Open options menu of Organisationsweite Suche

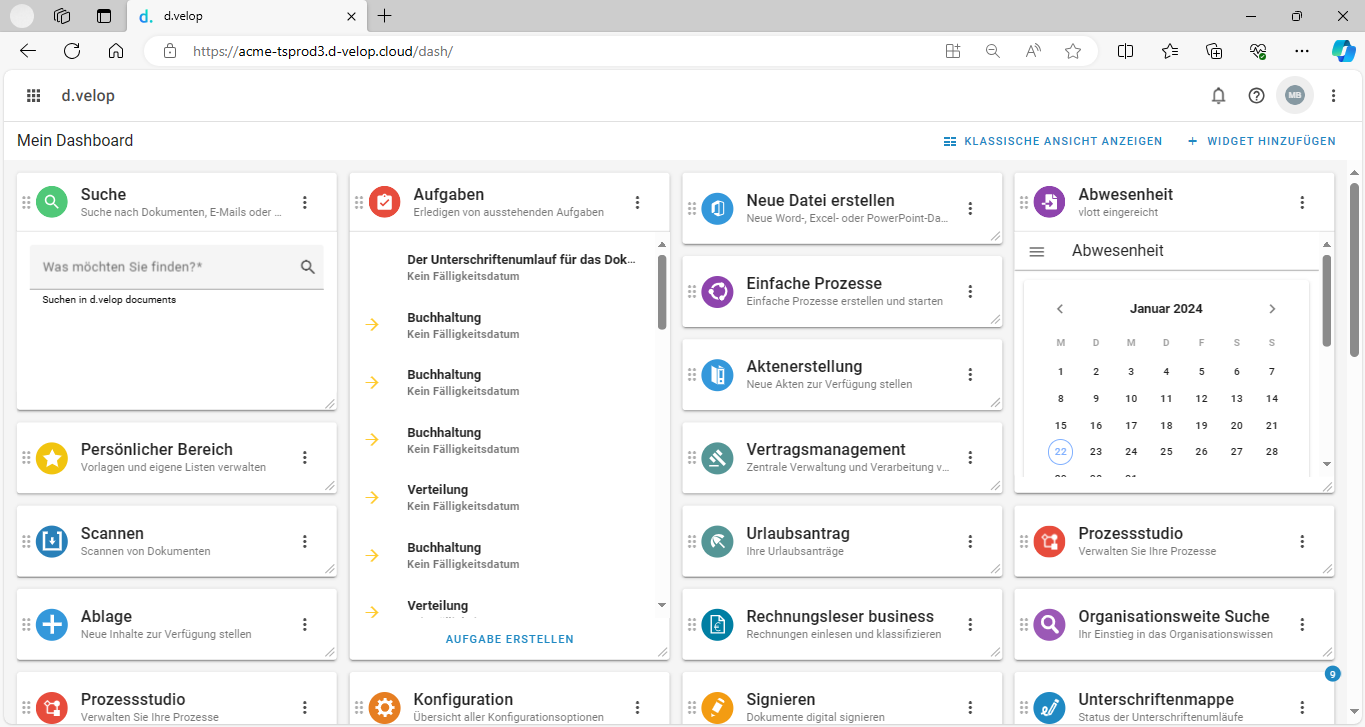click(1302, 625)
